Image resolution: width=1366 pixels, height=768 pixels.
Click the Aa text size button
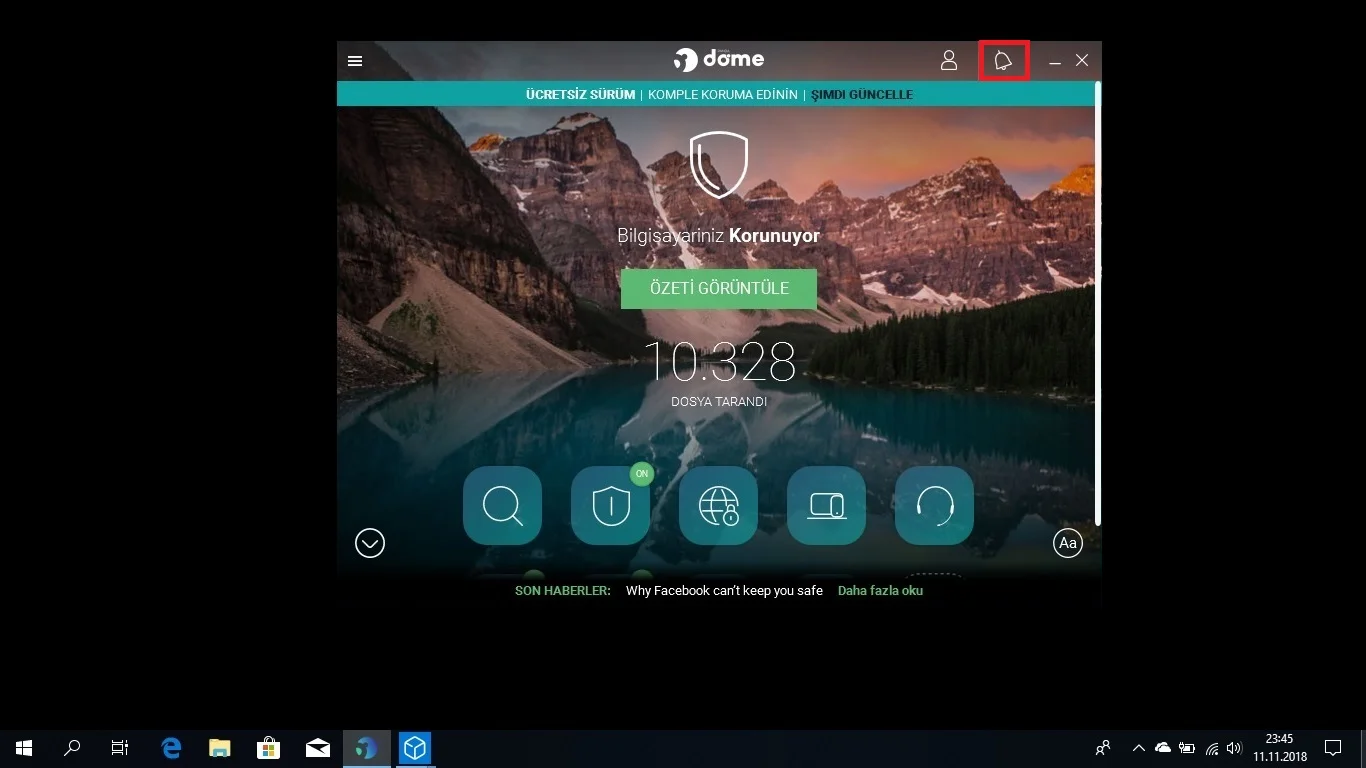1068,543
